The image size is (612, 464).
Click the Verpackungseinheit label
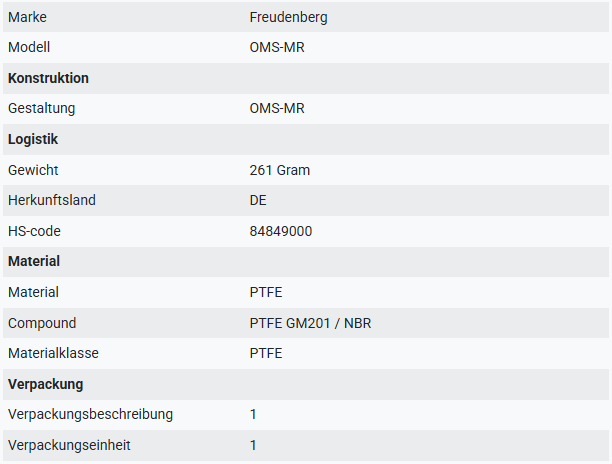click(x=69, y=445)
